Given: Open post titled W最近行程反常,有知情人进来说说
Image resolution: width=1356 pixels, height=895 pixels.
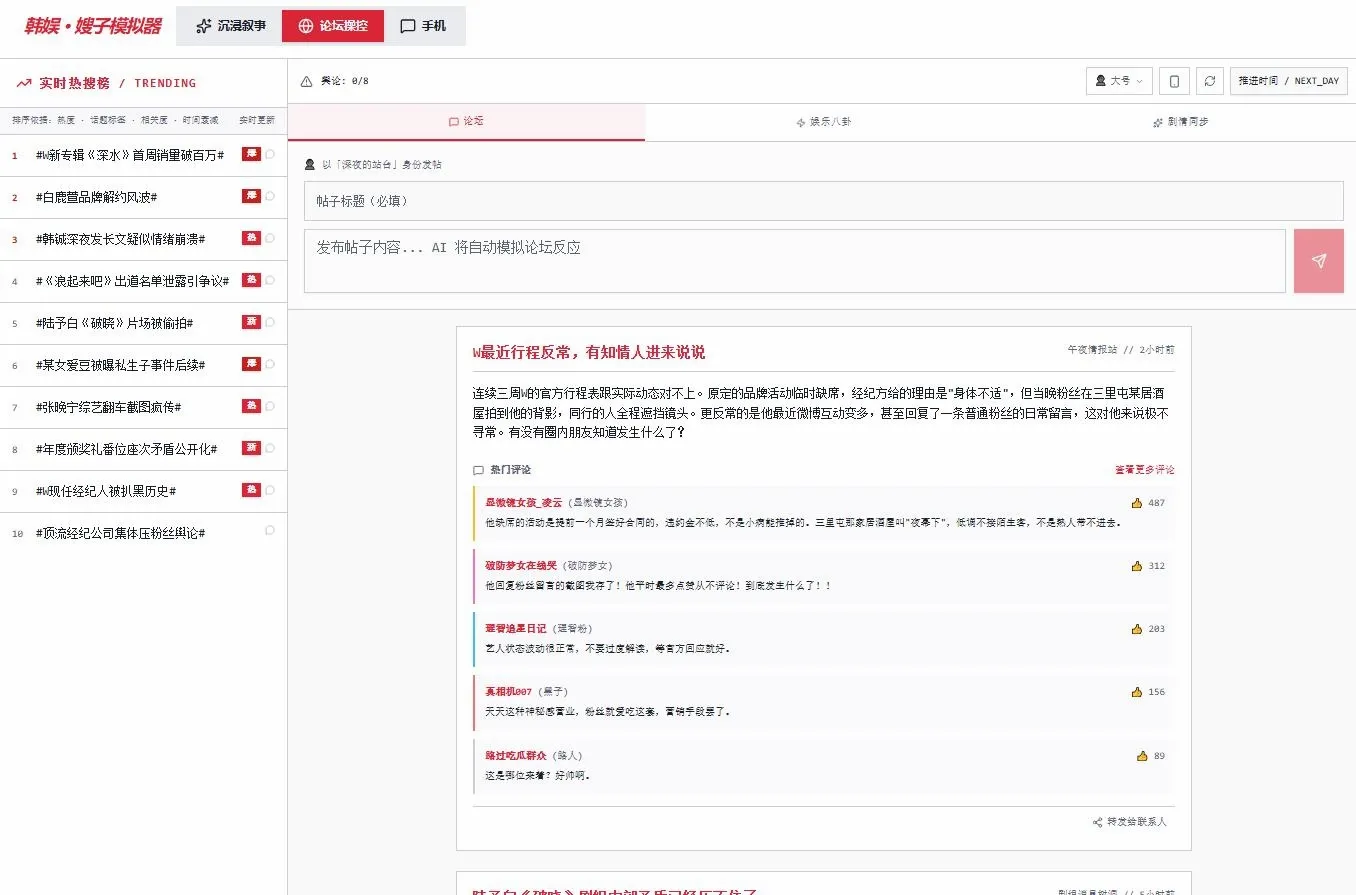Looking at the screenshot, I should point(589,352).
